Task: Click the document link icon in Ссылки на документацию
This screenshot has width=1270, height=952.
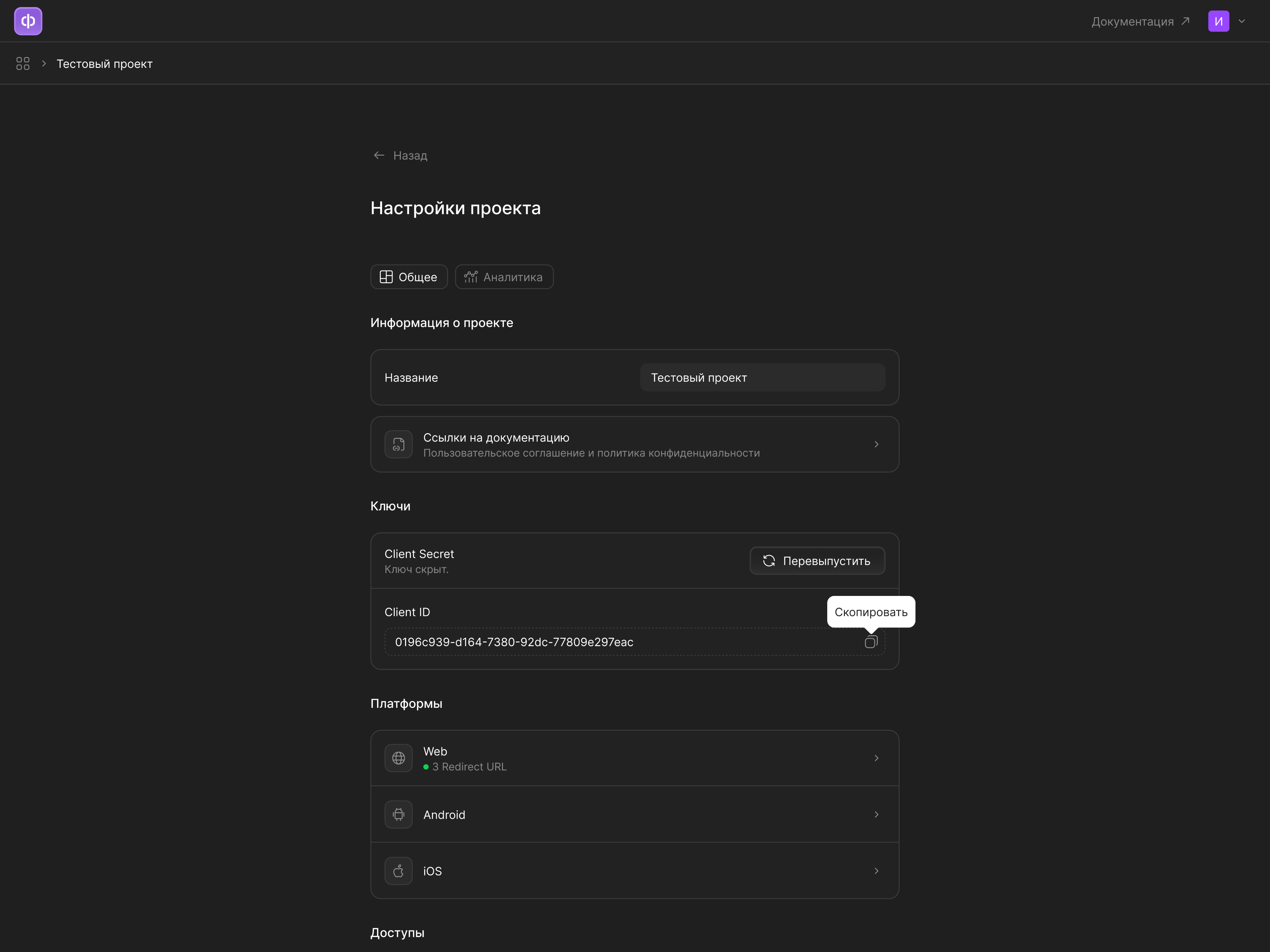Action: tap(398, 445)
